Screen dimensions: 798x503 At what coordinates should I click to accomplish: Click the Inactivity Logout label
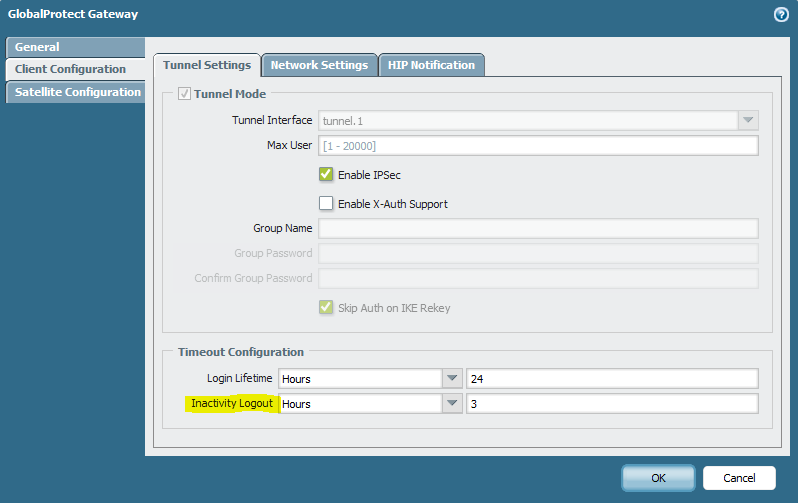click(x=232, y=403)
